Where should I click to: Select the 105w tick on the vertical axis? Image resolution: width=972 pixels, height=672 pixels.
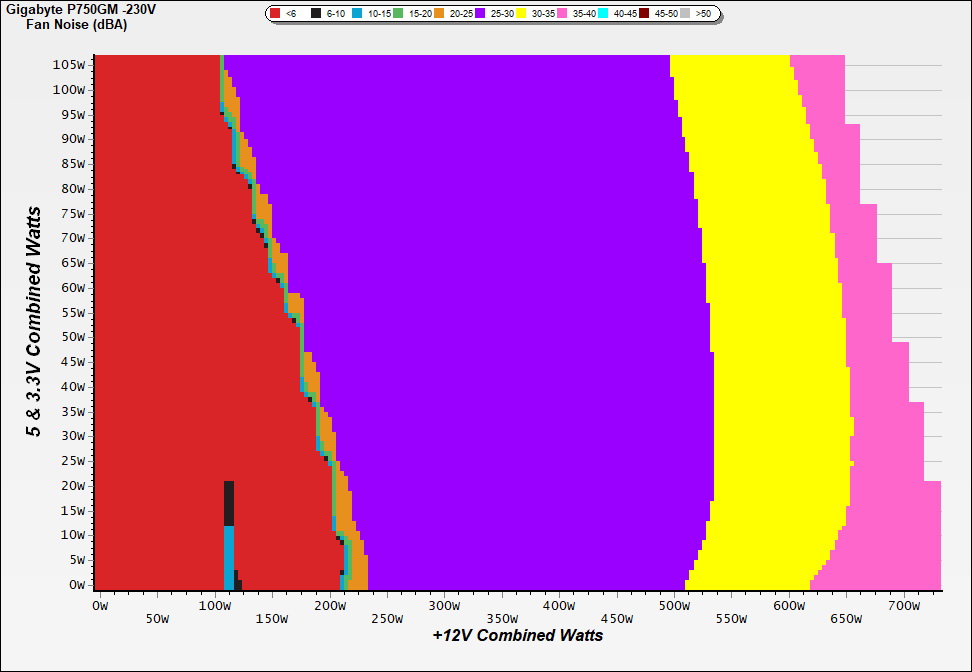point(71,64)
